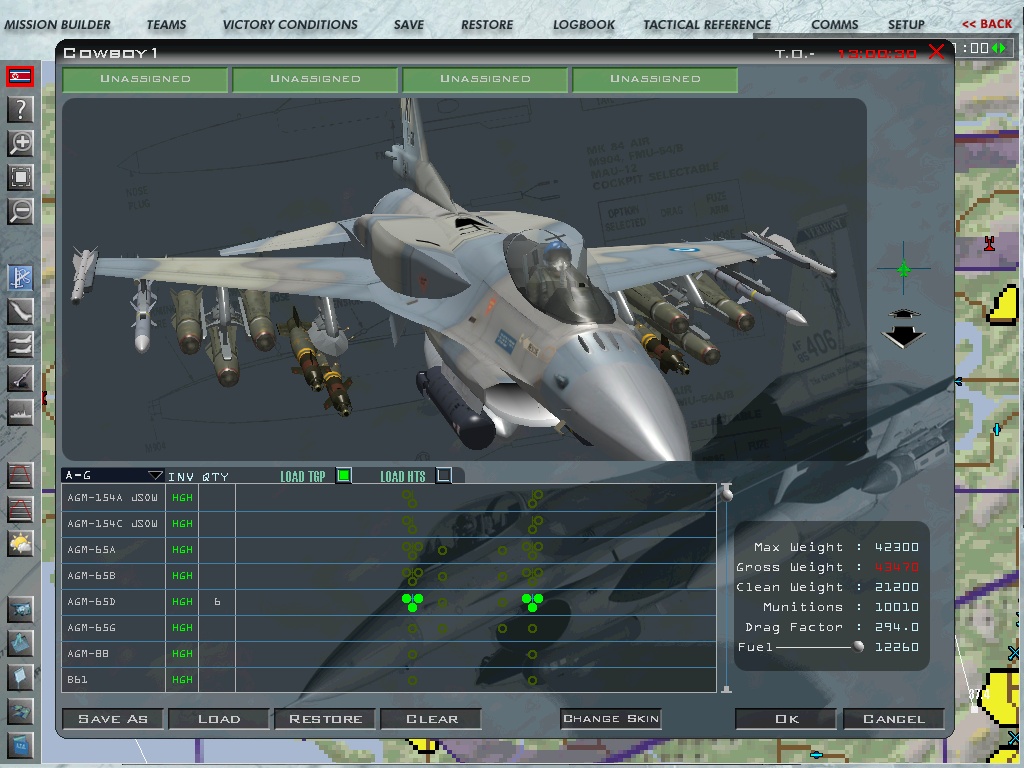Image resolution: width=1024 pixels, height=768 pixels.
Task: Select the missile launcher air defense icon
Action: 20,379
